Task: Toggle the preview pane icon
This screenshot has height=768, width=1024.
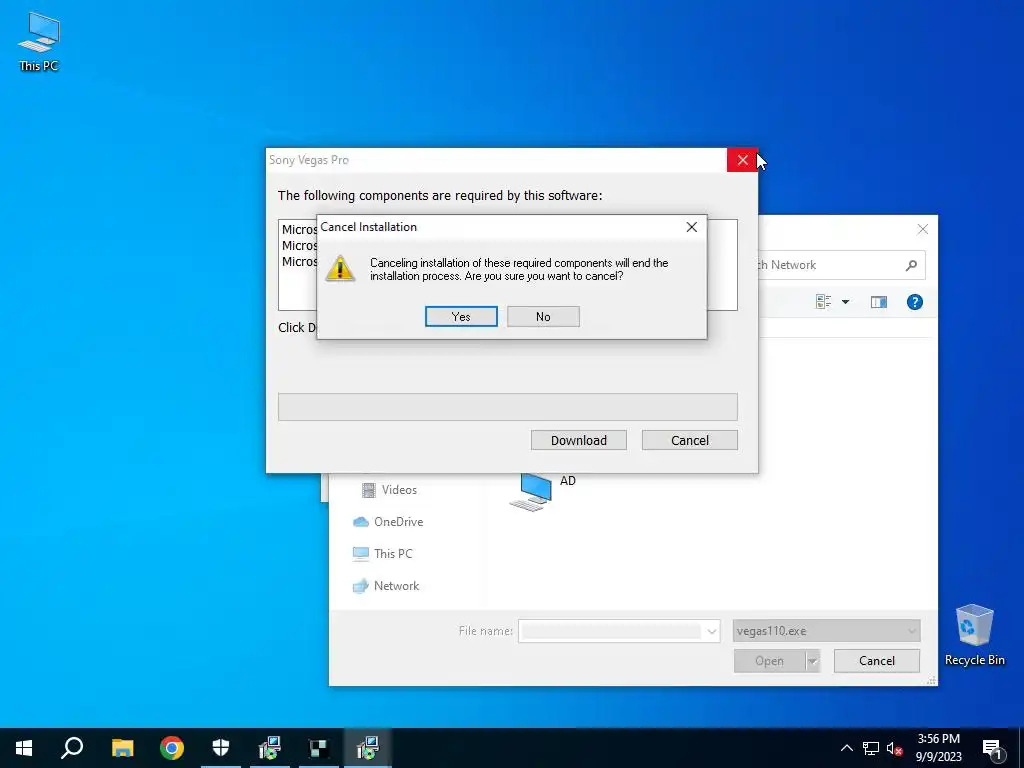Action: point(878,302)
